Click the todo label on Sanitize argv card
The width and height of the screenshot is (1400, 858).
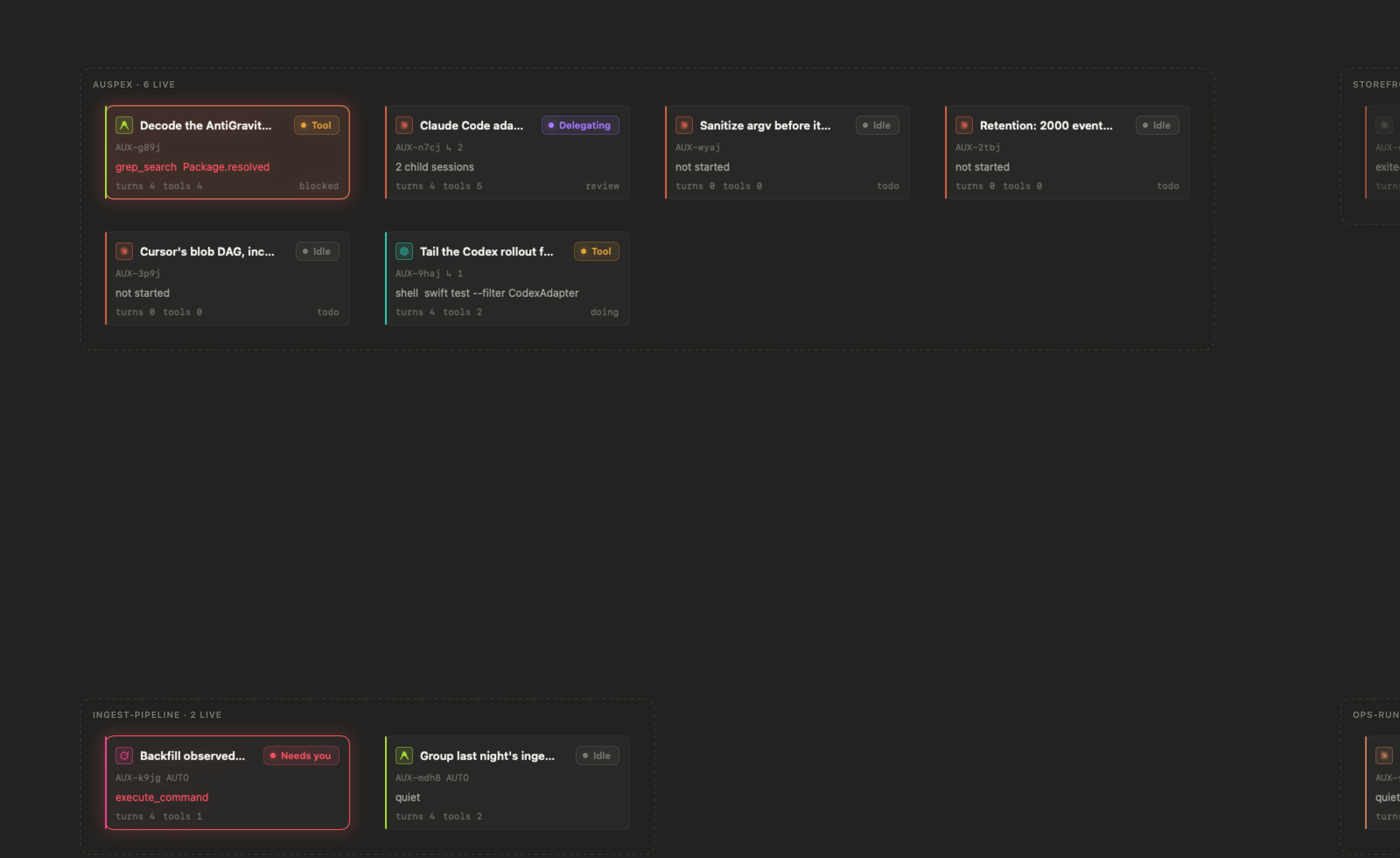(x=888, y=186)
